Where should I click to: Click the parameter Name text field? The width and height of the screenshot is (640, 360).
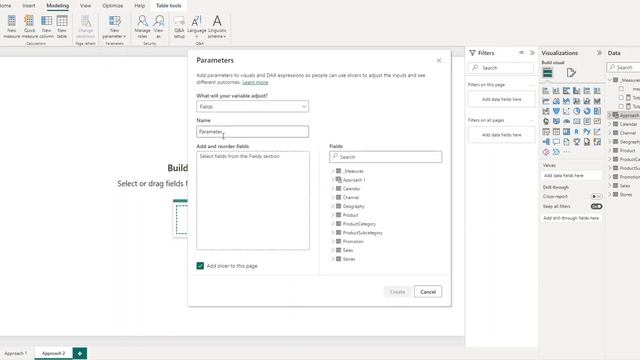[x=252, y=131]
